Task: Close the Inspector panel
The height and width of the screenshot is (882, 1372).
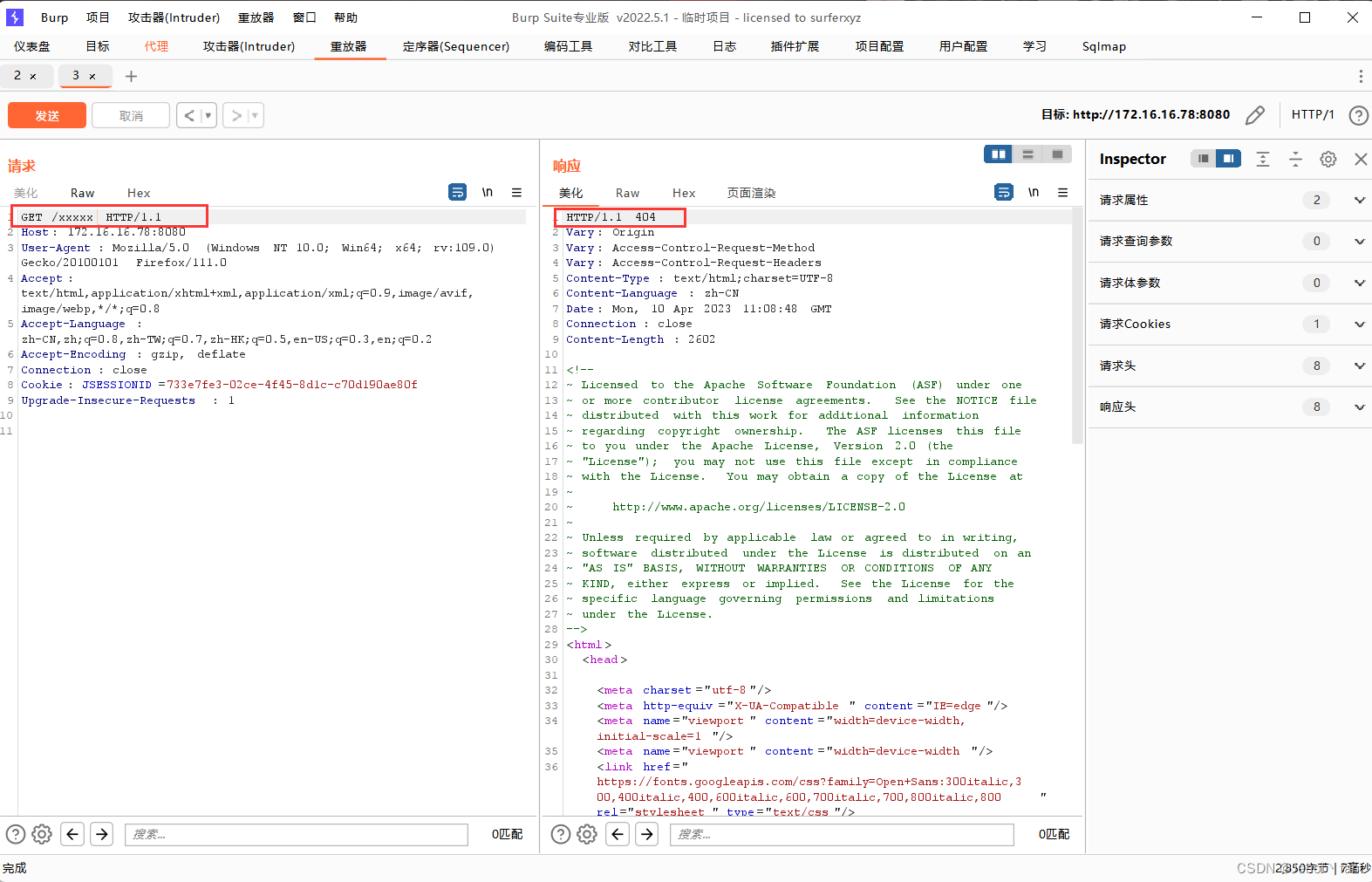Action: pos(1361,159)
